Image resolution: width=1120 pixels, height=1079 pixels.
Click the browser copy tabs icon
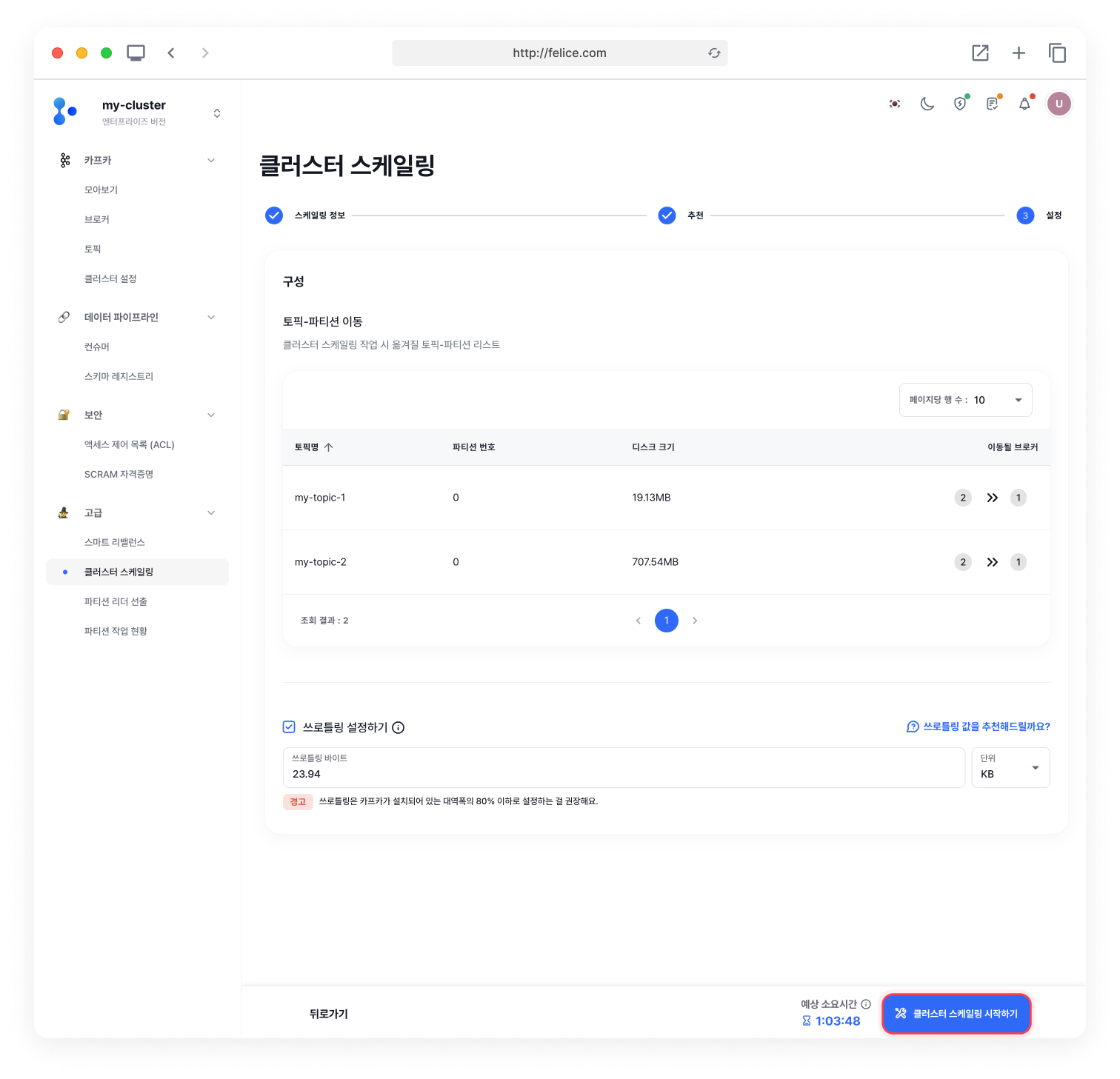click(x=1057, y=53)
